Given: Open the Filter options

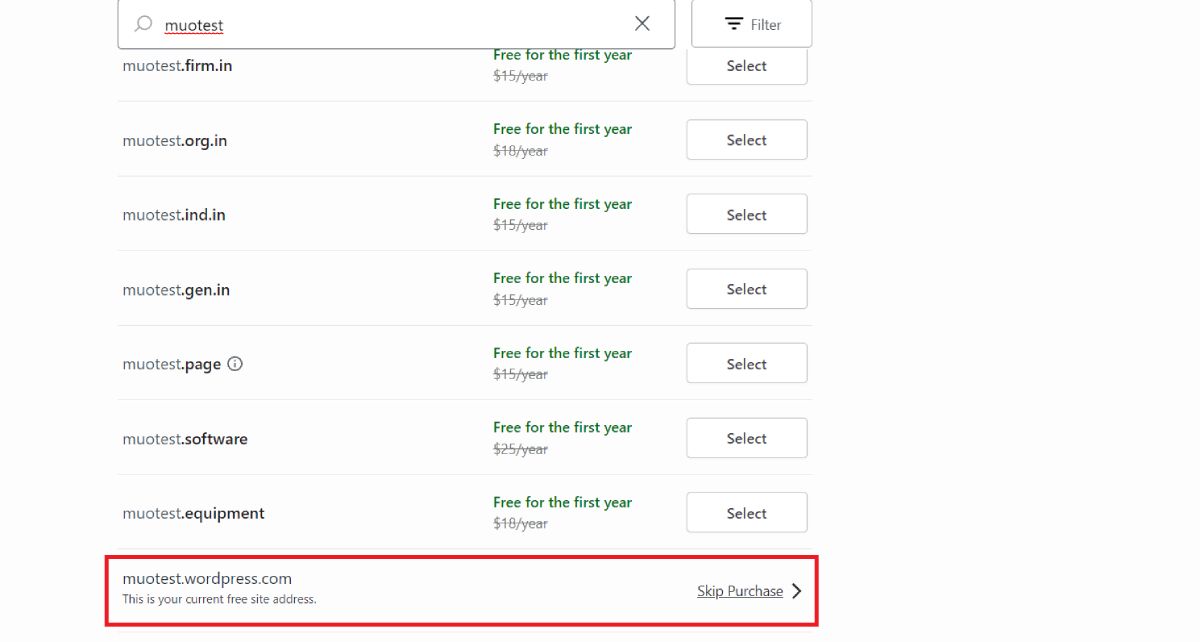Looking at the screenshot, I should click(x=751, y=22).
